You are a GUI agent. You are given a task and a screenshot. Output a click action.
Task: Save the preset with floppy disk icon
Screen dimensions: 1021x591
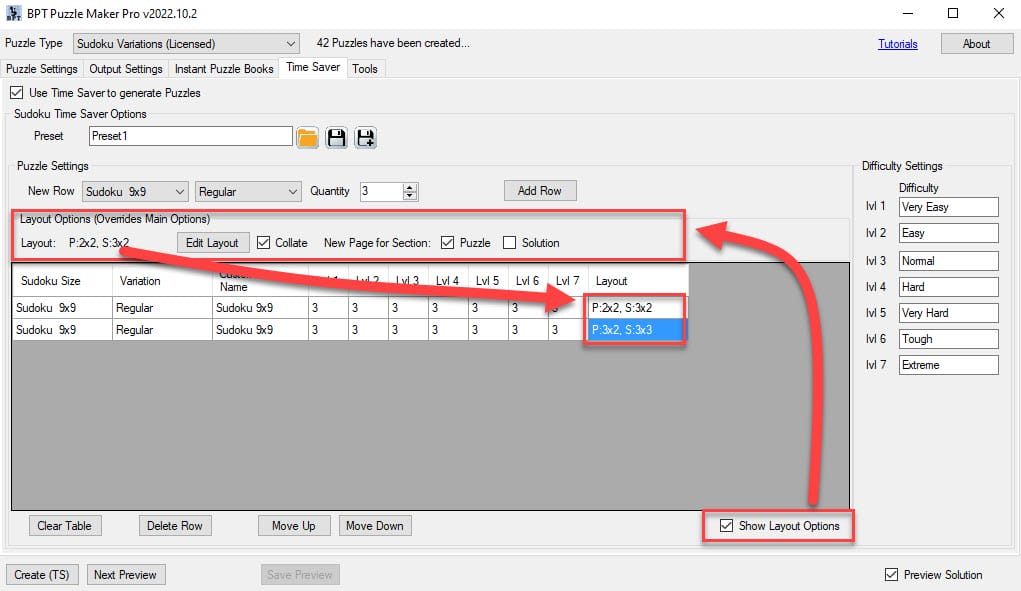[337, 137]
